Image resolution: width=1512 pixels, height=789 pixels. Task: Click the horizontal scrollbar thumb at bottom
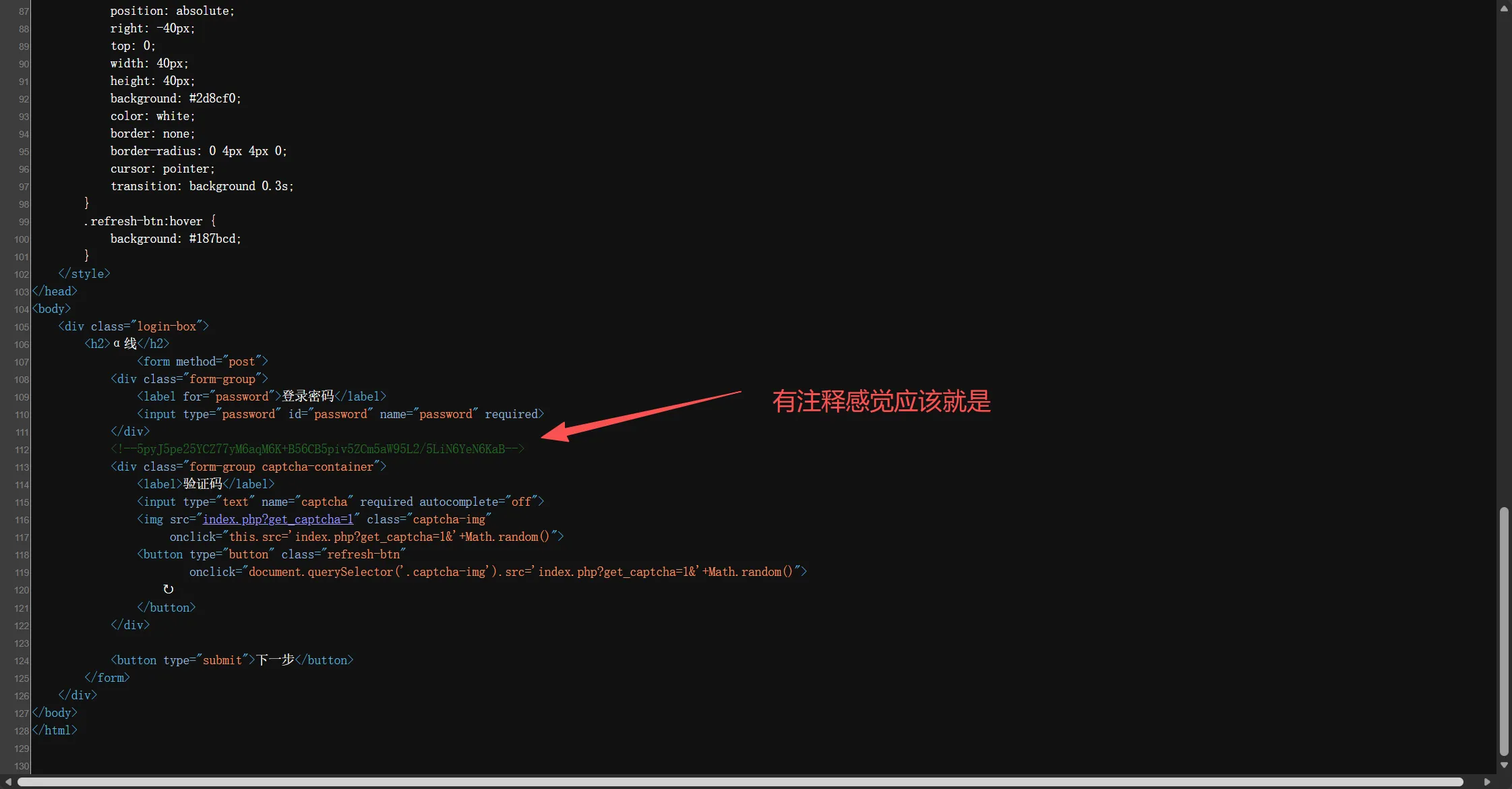[x=740, y=782]
